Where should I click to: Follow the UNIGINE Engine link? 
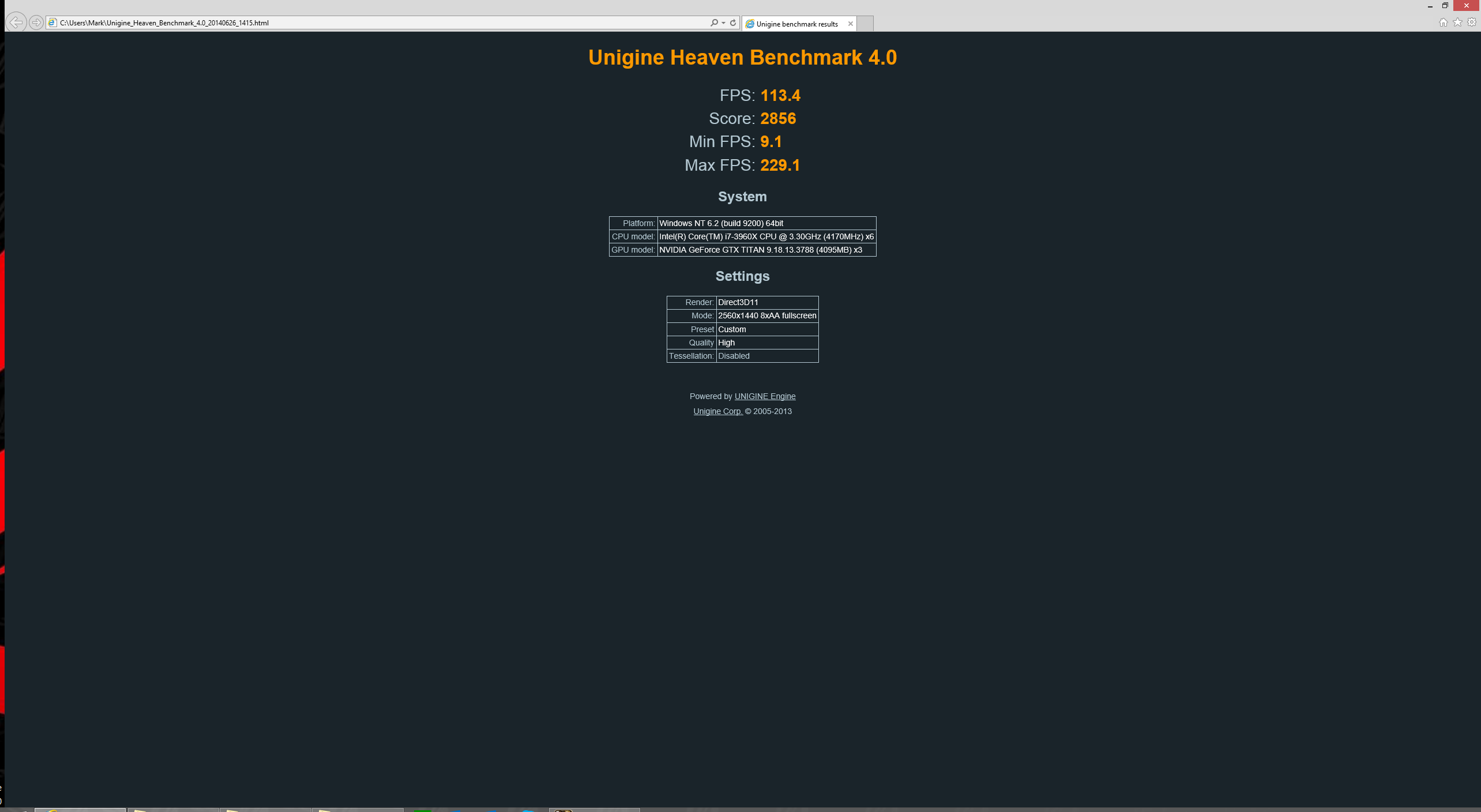(x=765, y=396)
